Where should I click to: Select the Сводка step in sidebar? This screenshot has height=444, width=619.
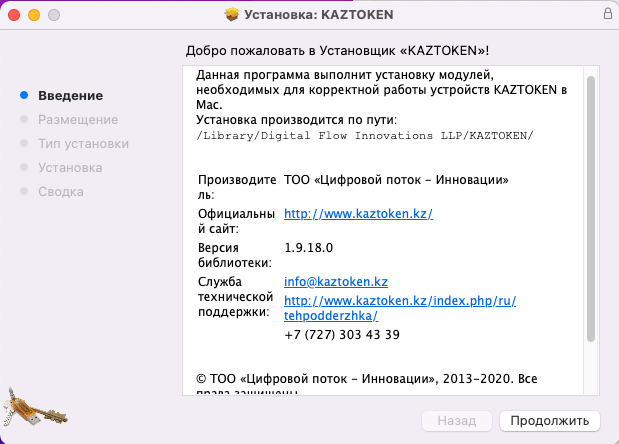click(x=61, y=192)
